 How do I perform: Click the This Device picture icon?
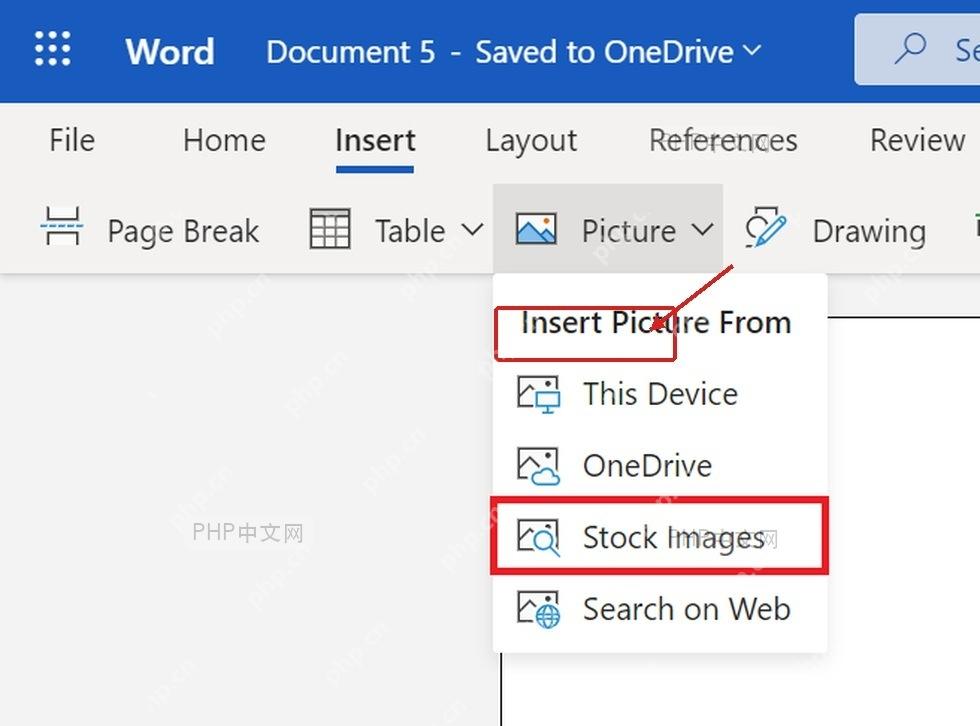point(538,394)
